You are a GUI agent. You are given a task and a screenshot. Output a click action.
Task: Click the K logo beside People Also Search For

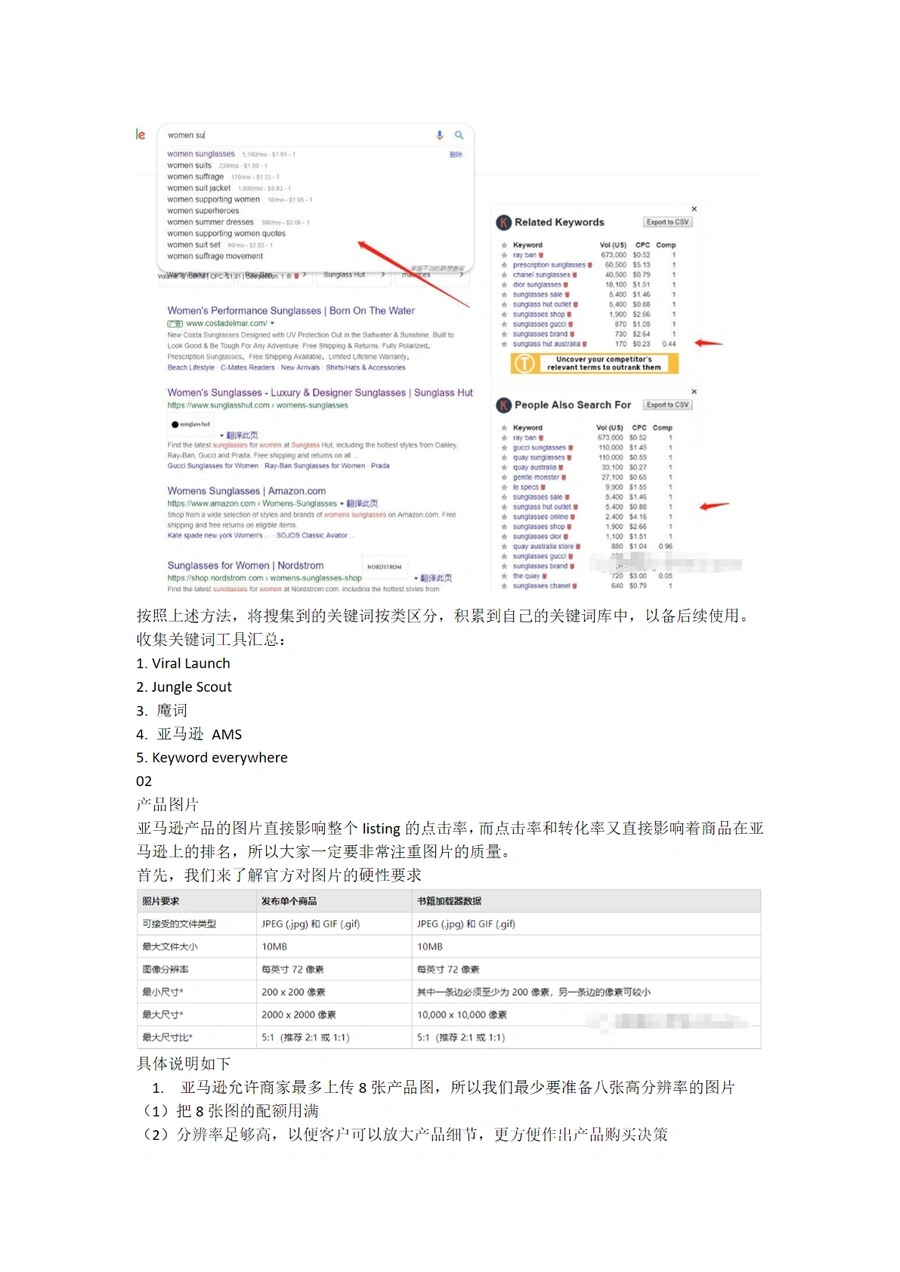point(504,405)
